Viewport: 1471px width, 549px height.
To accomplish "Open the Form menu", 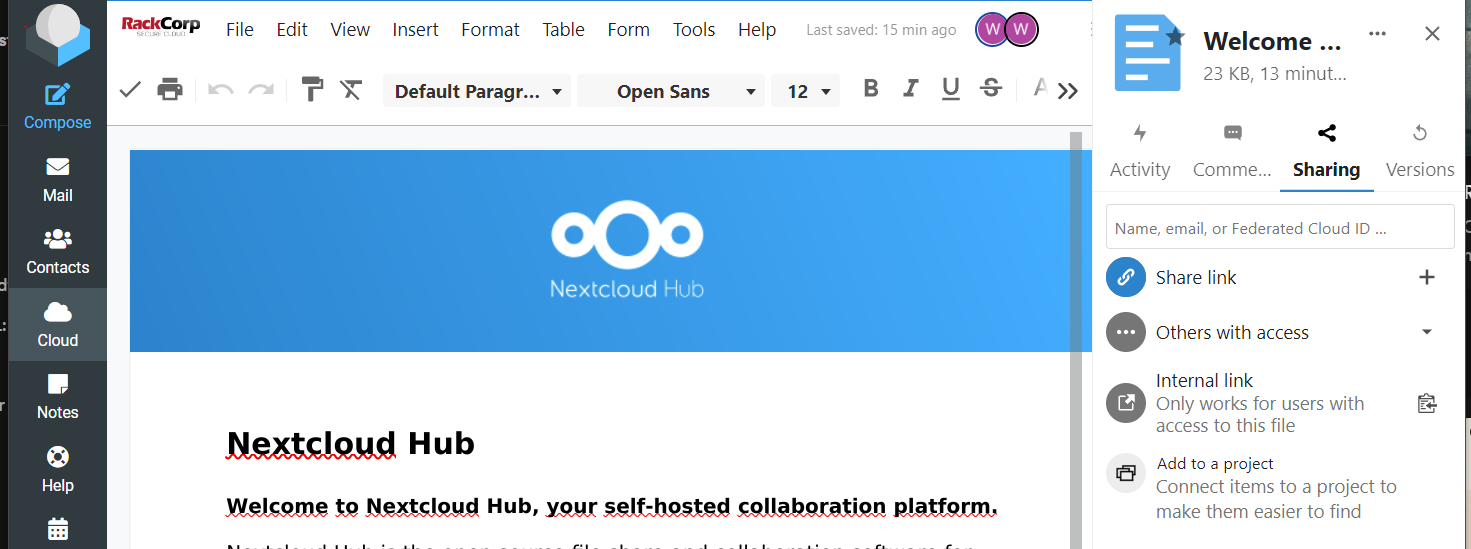I will [x=628, y=30].
